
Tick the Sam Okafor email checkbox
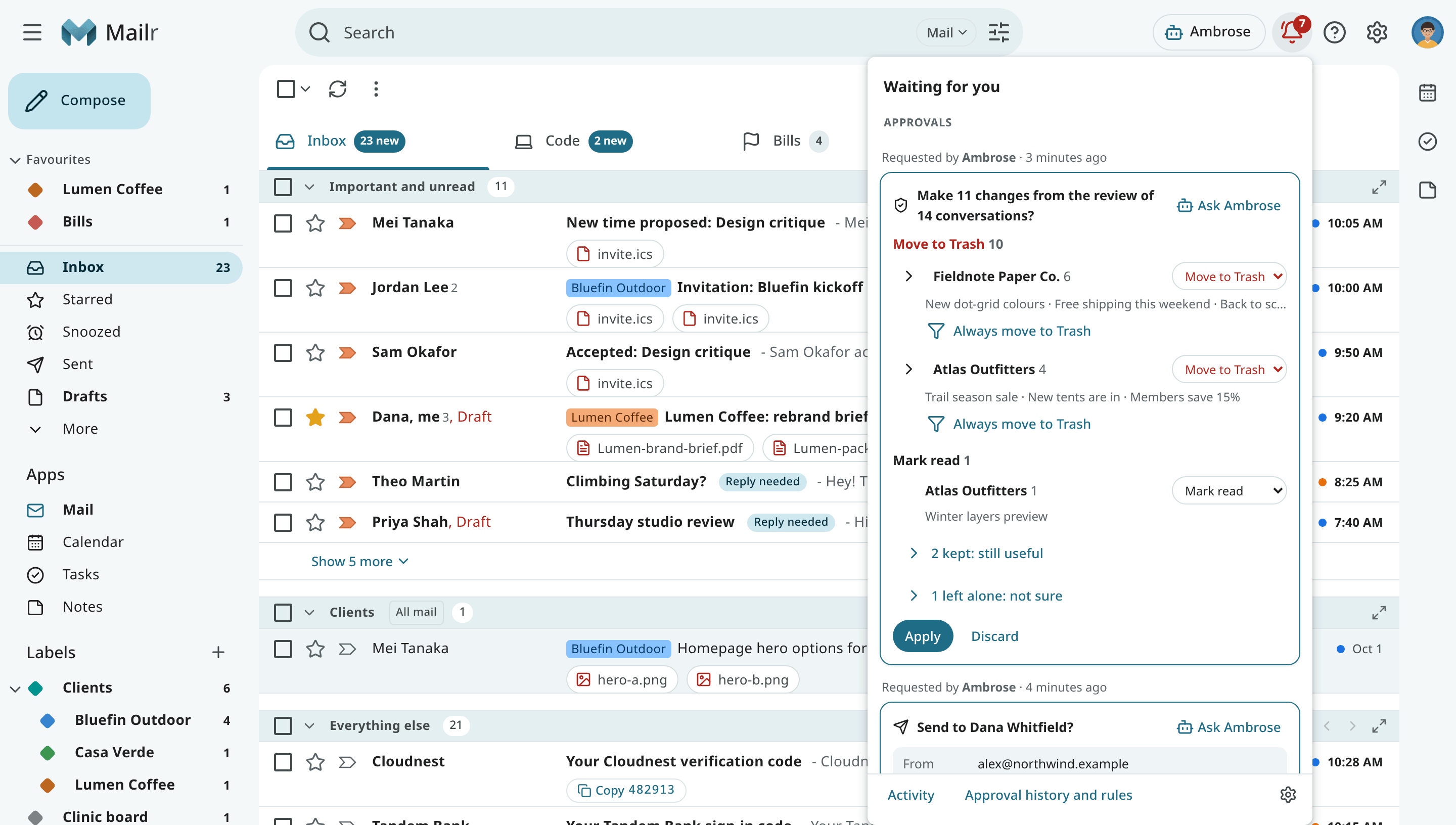tap(283, 352)
